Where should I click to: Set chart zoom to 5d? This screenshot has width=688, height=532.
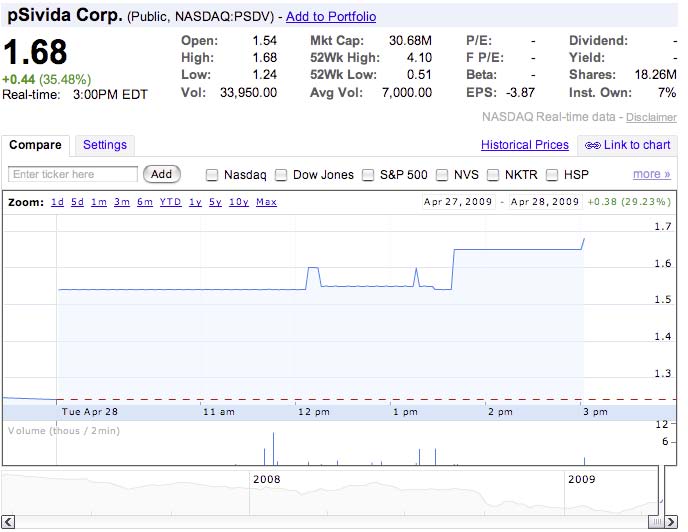tap(77, 202)
